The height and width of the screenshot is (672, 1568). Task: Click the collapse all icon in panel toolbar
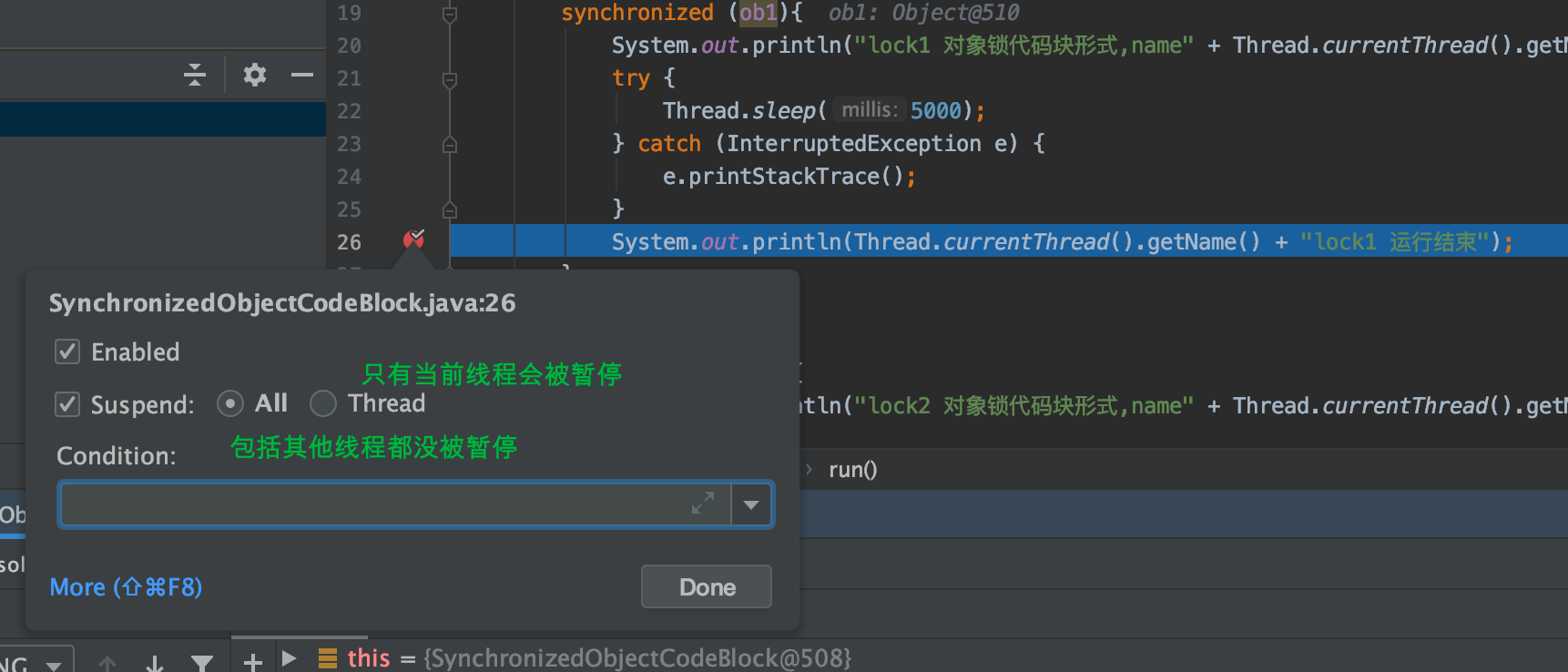point(195,75)
